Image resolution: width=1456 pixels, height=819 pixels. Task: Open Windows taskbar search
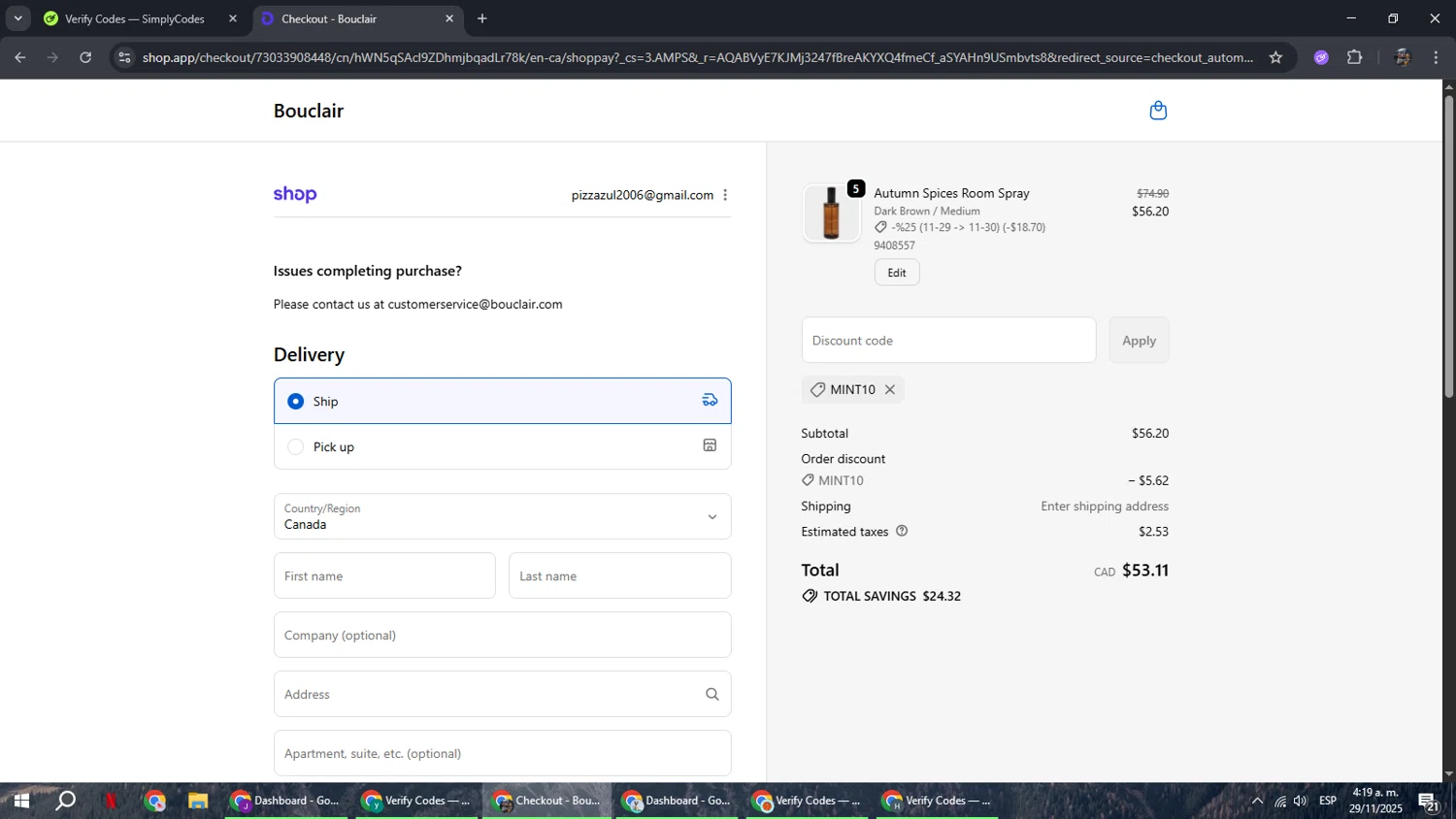click(65, 801)
